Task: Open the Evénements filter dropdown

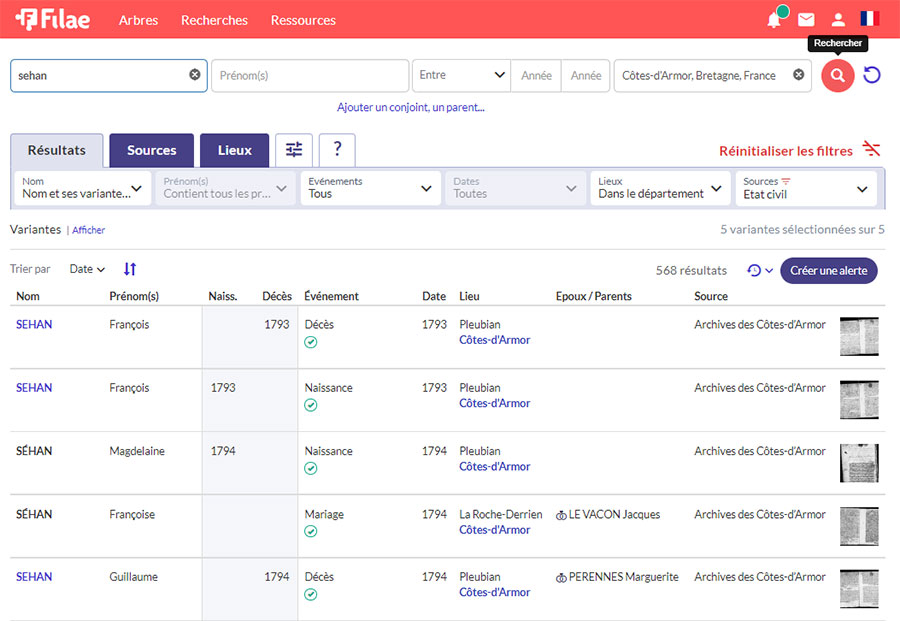Action: coord(370,188)
